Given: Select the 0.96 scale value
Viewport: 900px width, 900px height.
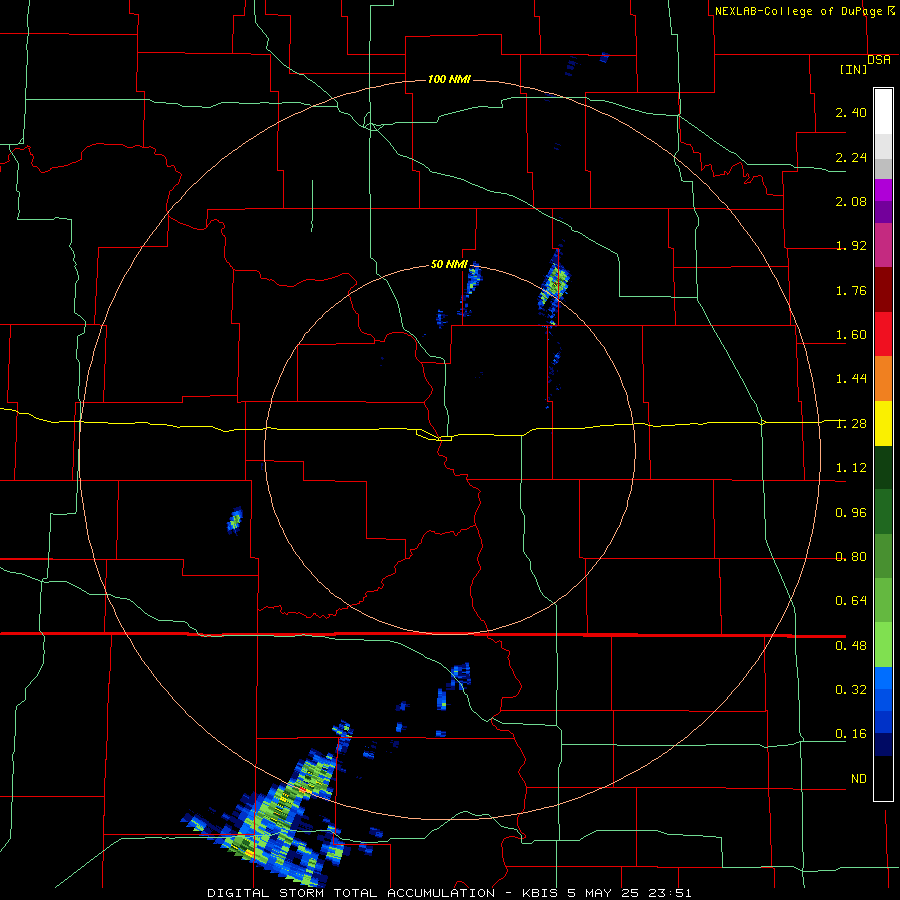Looking at the screenshot, I should coord(851,513).
